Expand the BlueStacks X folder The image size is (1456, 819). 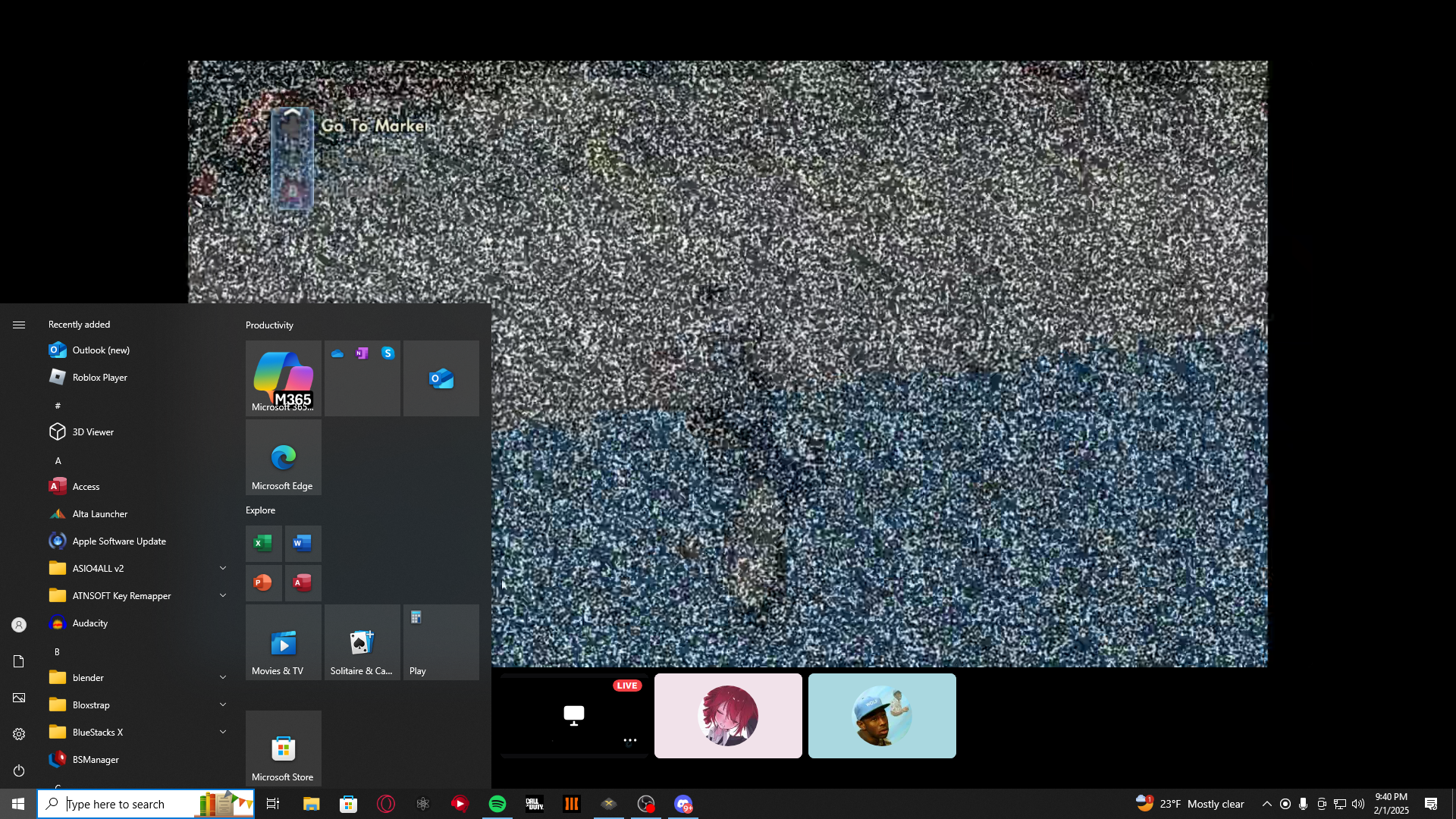(x=222, y=732)
